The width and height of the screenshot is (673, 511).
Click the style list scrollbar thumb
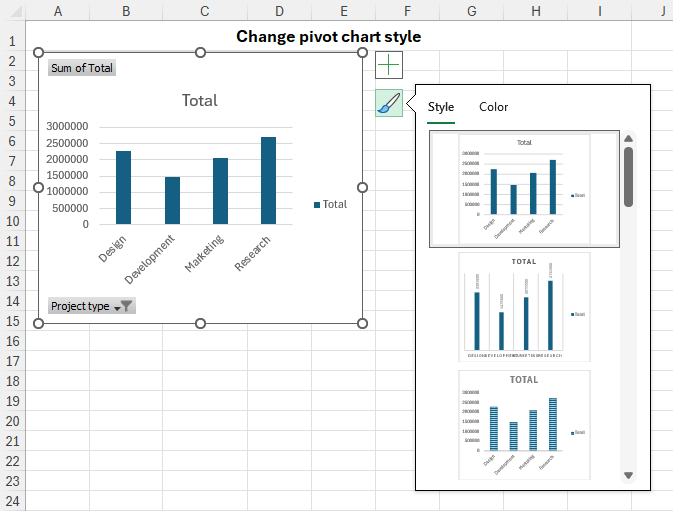[x=628, y=177]
